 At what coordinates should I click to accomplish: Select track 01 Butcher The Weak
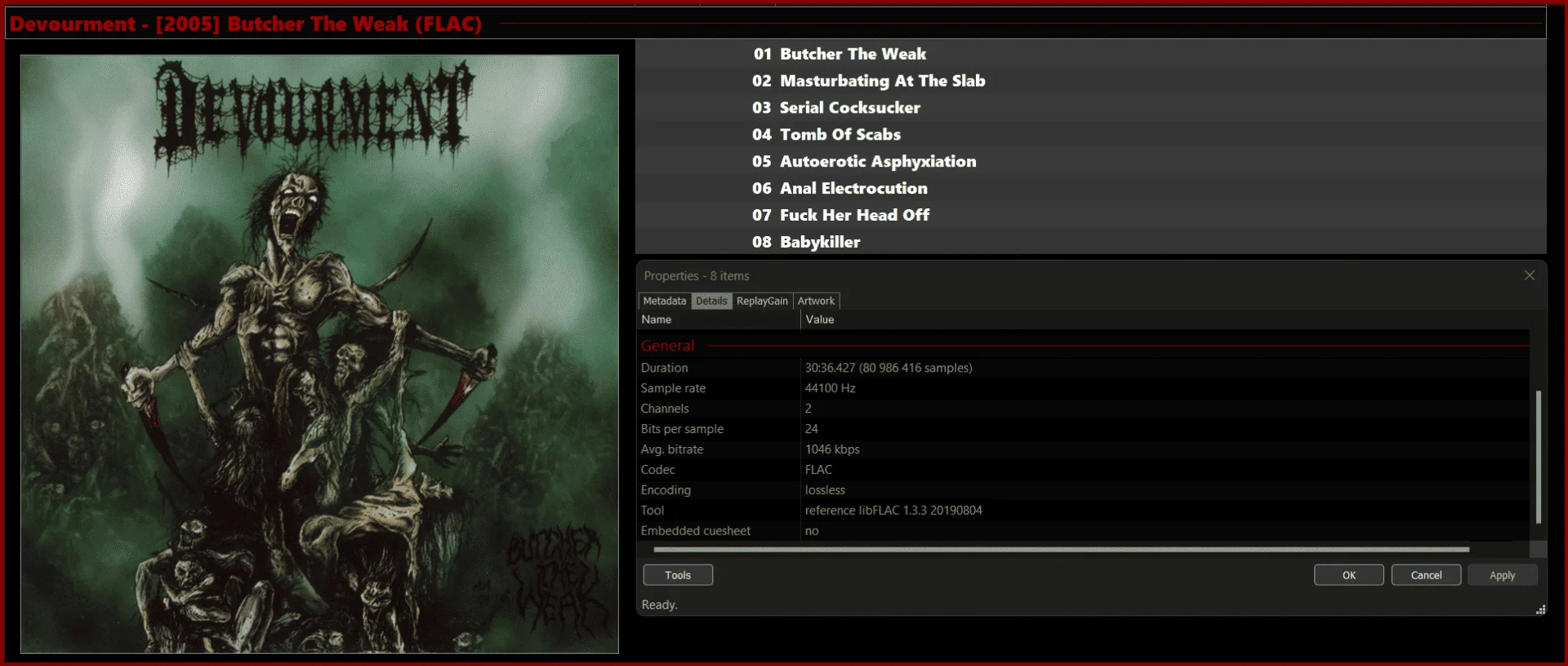[1090, 54]
